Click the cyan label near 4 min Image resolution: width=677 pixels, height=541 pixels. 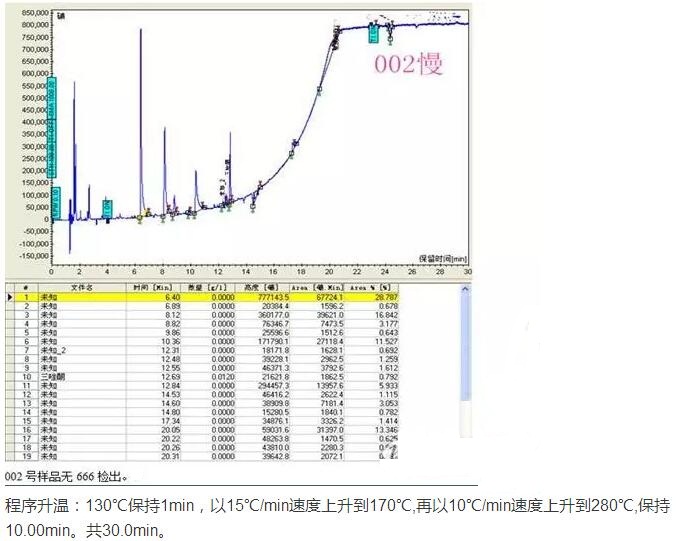[x=107, y=208]
